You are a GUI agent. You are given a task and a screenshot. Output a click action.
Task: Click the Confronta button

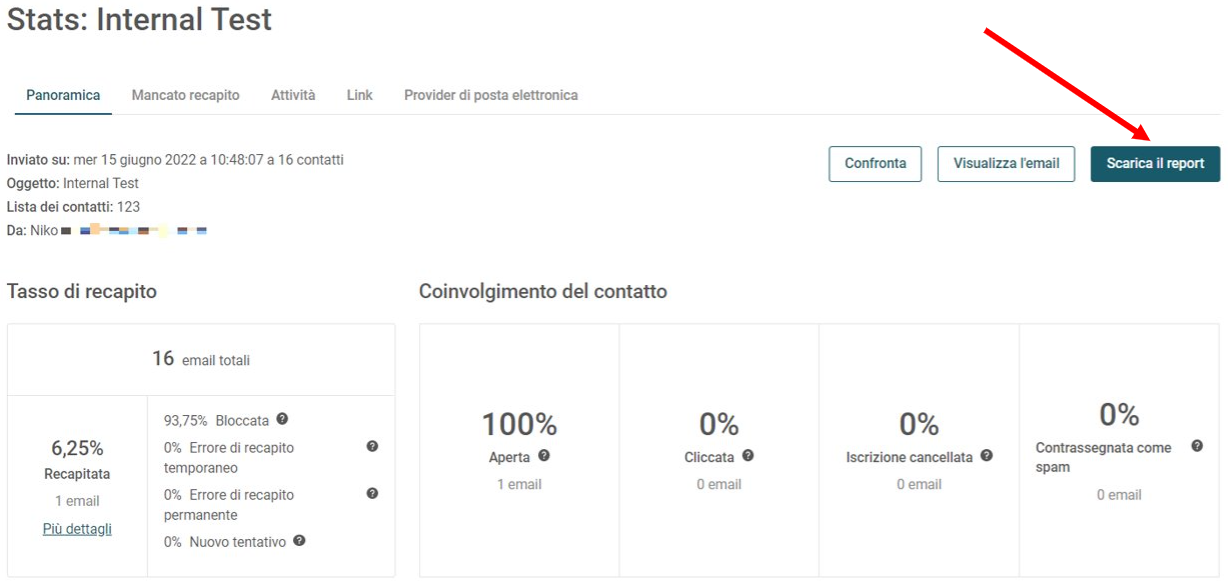click(875, 164)
